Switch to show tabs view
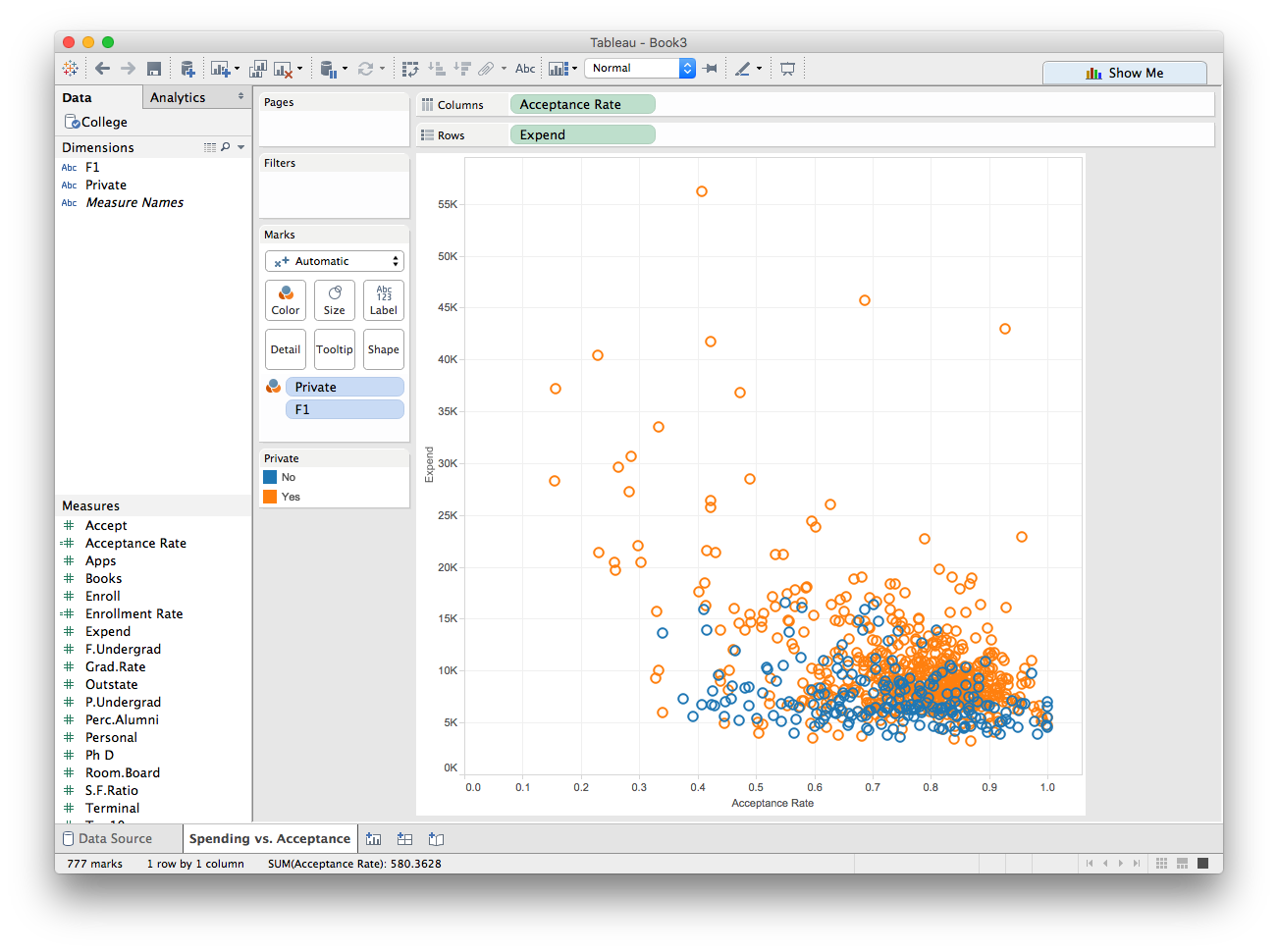 (1203, 864)
